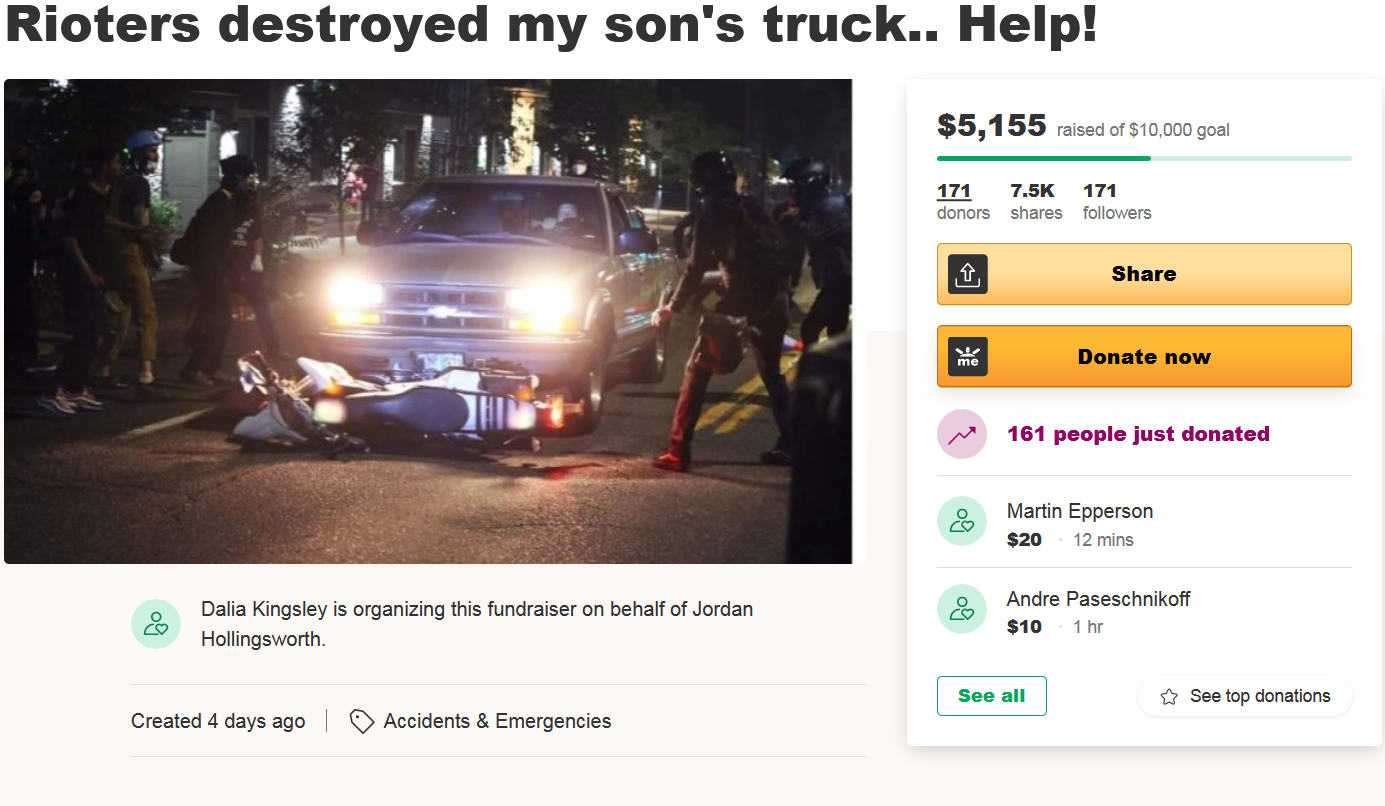Click the Andre Paseschnikoff donor name
This screenshot has width=1385, height=806.
1098,599
